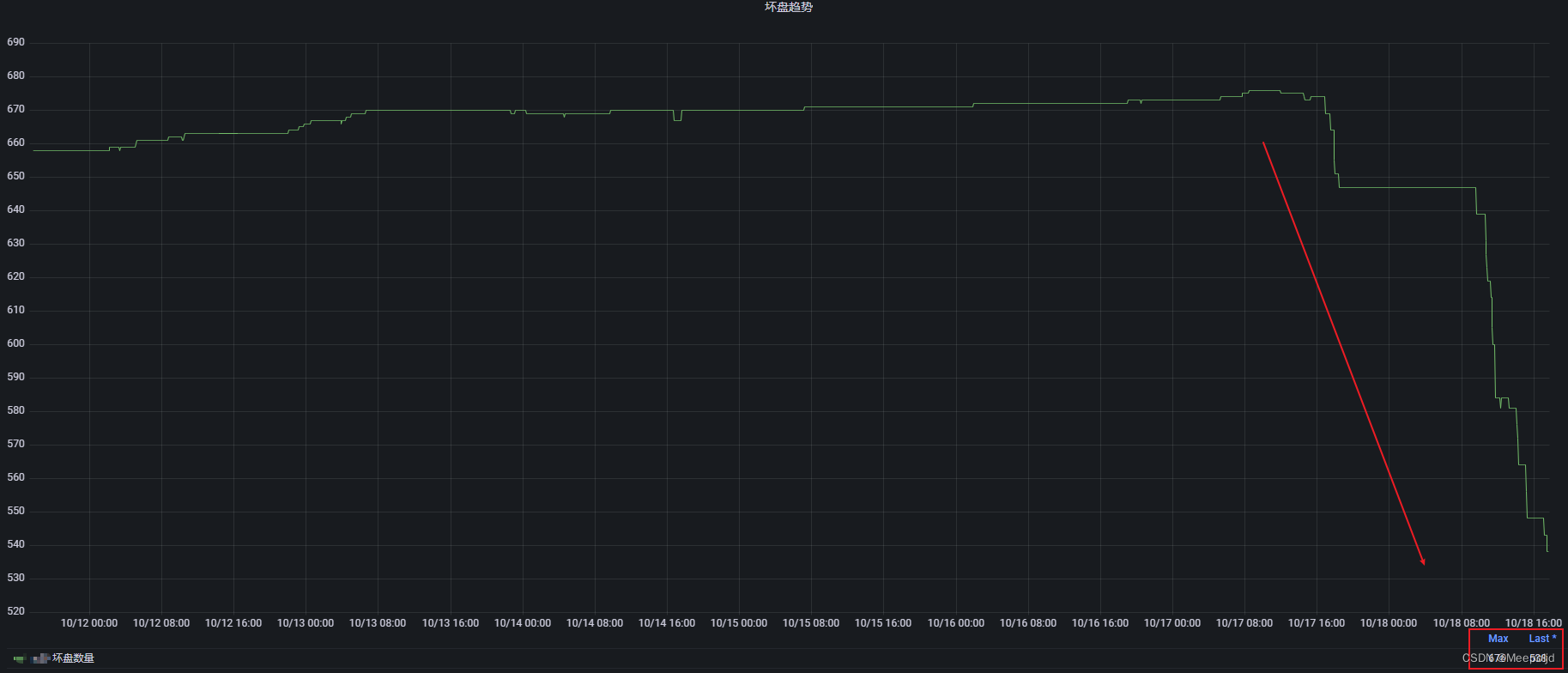
Task: Click the 10/16 08:00 time axis label
Action: point(1028,623)
